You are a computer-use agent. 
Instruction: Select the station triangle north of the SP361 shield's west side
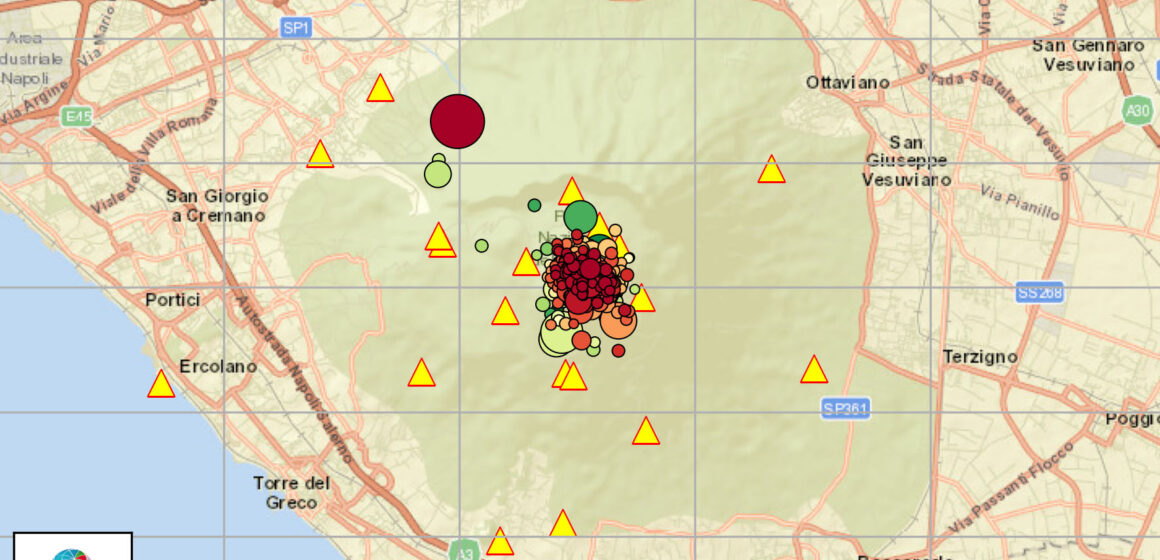click(814, 369)
